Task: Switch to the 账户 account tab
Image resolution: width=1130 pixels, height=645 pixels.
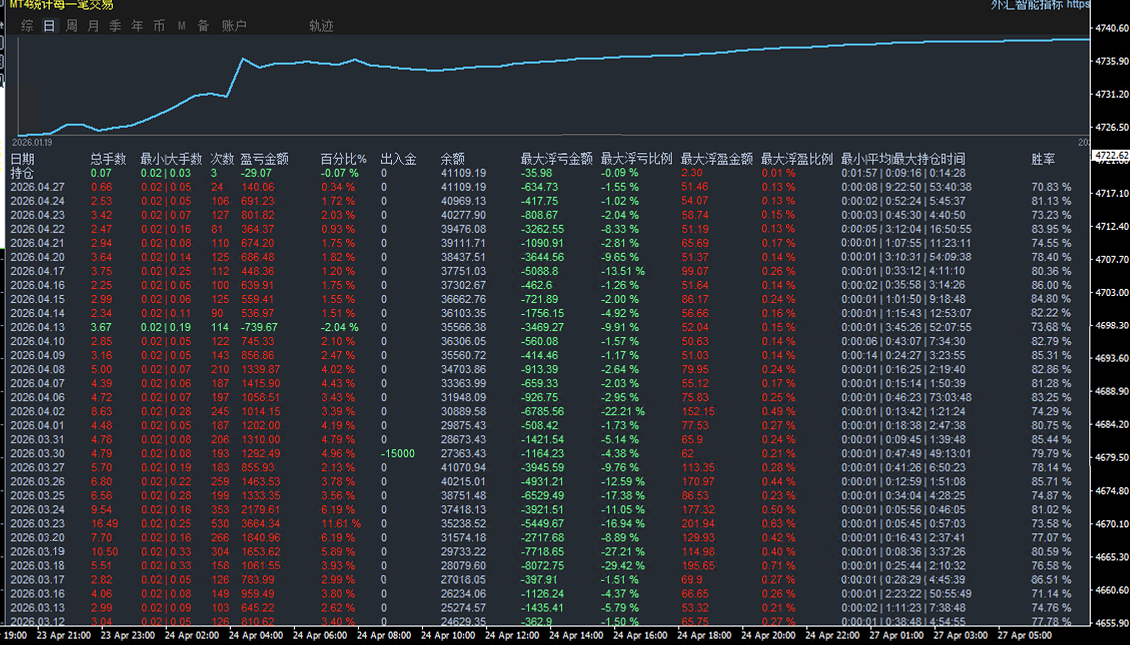Action: point(234,26)
